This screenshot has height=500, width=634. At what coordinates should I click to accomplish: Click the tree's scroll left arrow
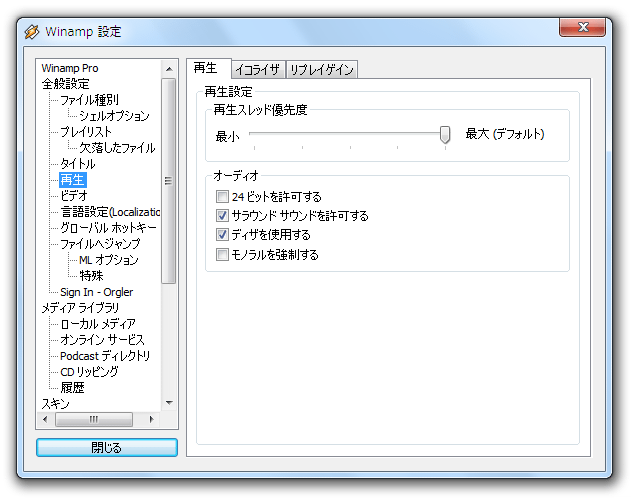(45, 419)
